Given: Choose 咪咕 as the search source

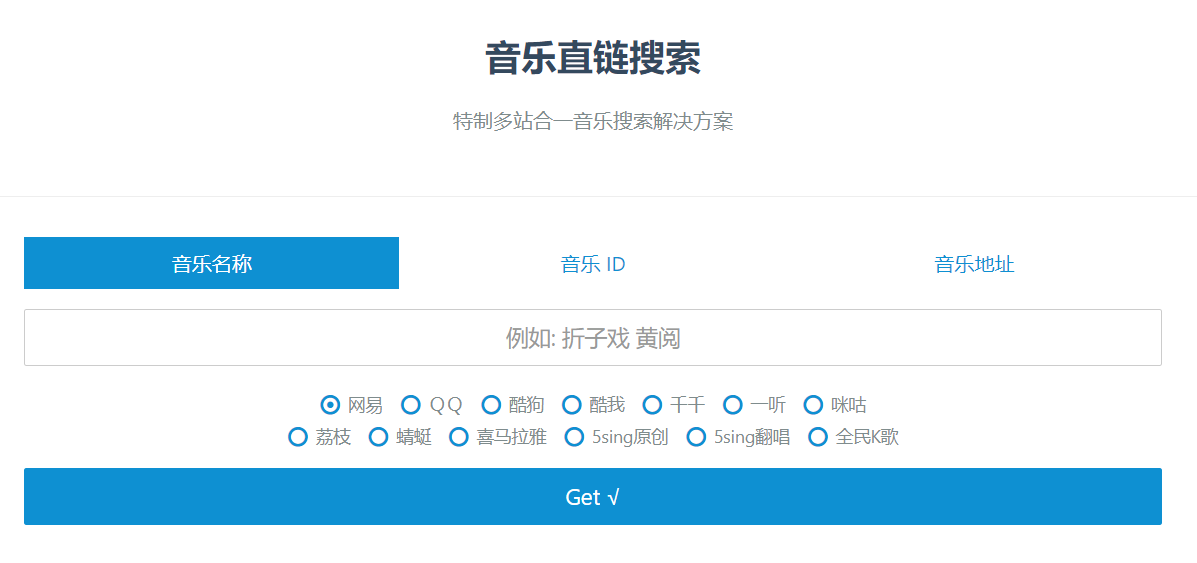Looking at the screenshot, I should point(813,404).
